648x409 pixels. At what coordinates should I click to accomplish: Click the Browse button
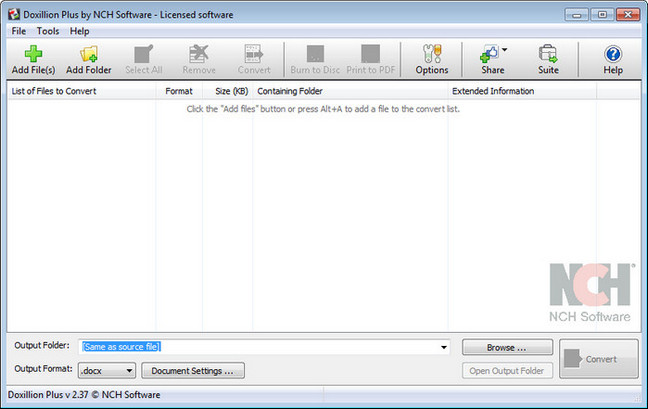(505, 347)
